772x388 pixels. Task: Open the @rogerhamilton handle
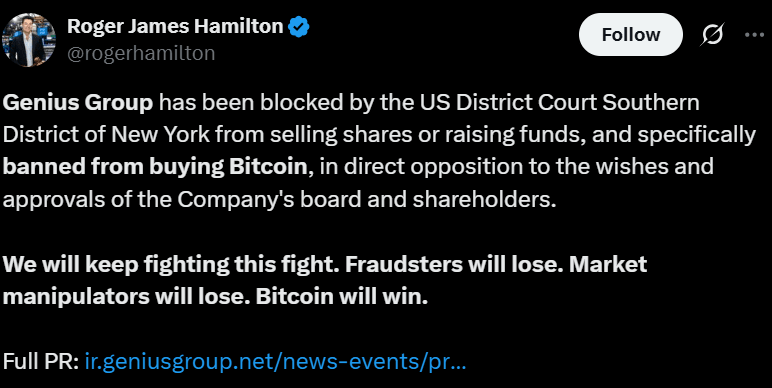[141, 53]
